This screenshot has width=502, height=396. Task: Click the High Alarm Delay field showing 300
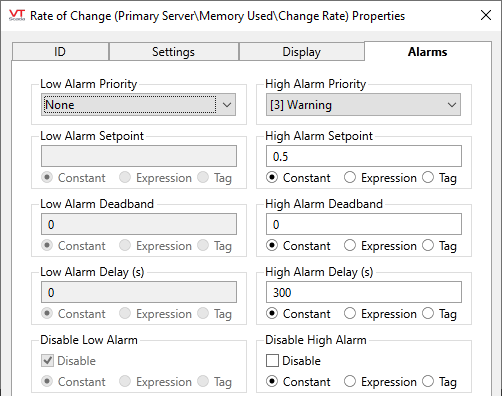[364, 292]
